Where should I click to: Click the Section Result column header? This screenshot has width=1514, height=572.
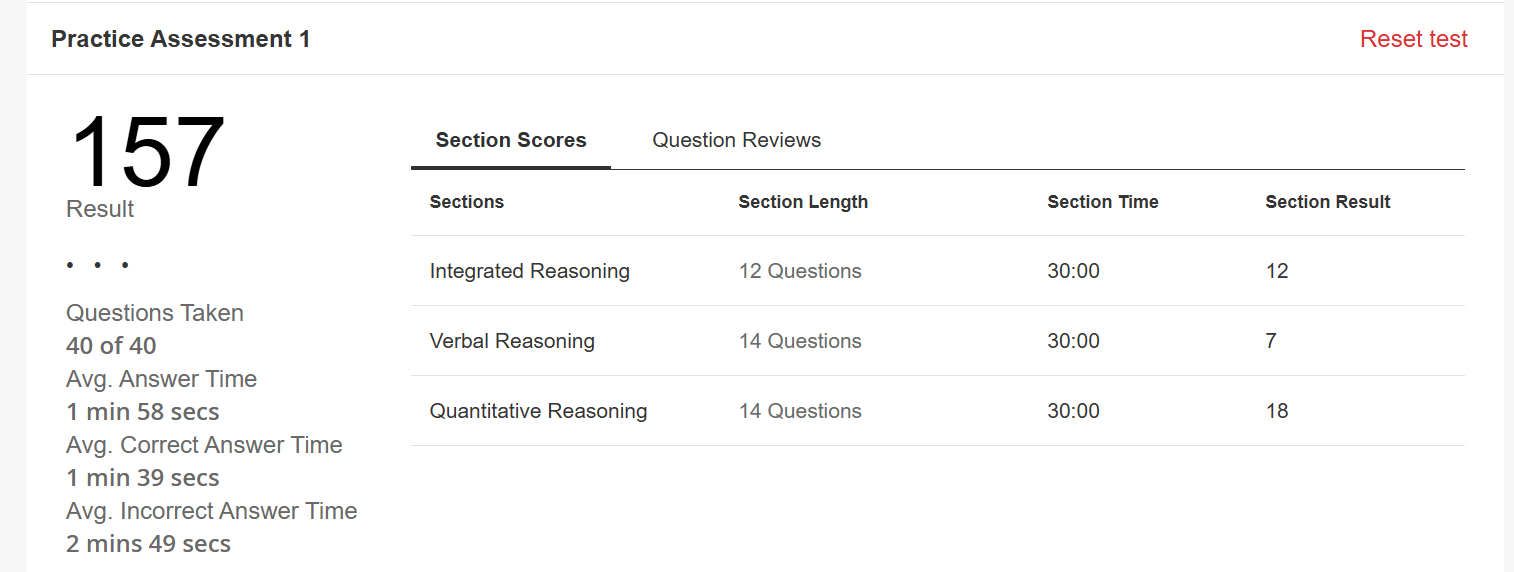[x=1327, y=202]
